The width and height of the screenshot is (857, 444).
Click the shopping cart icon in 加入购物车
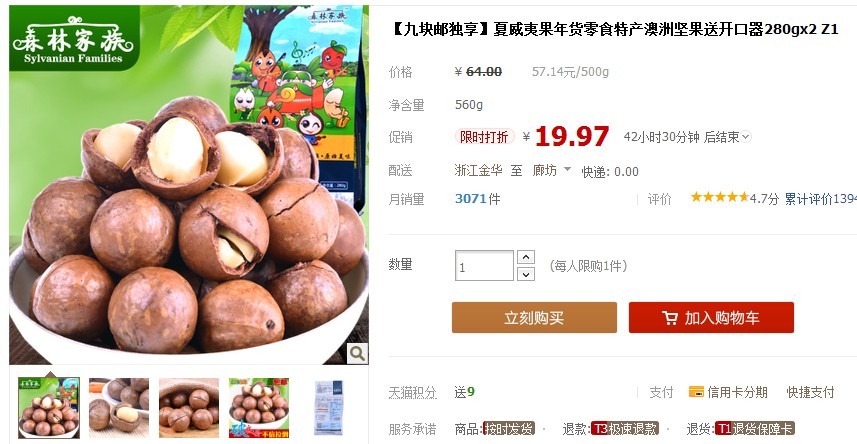670,318
